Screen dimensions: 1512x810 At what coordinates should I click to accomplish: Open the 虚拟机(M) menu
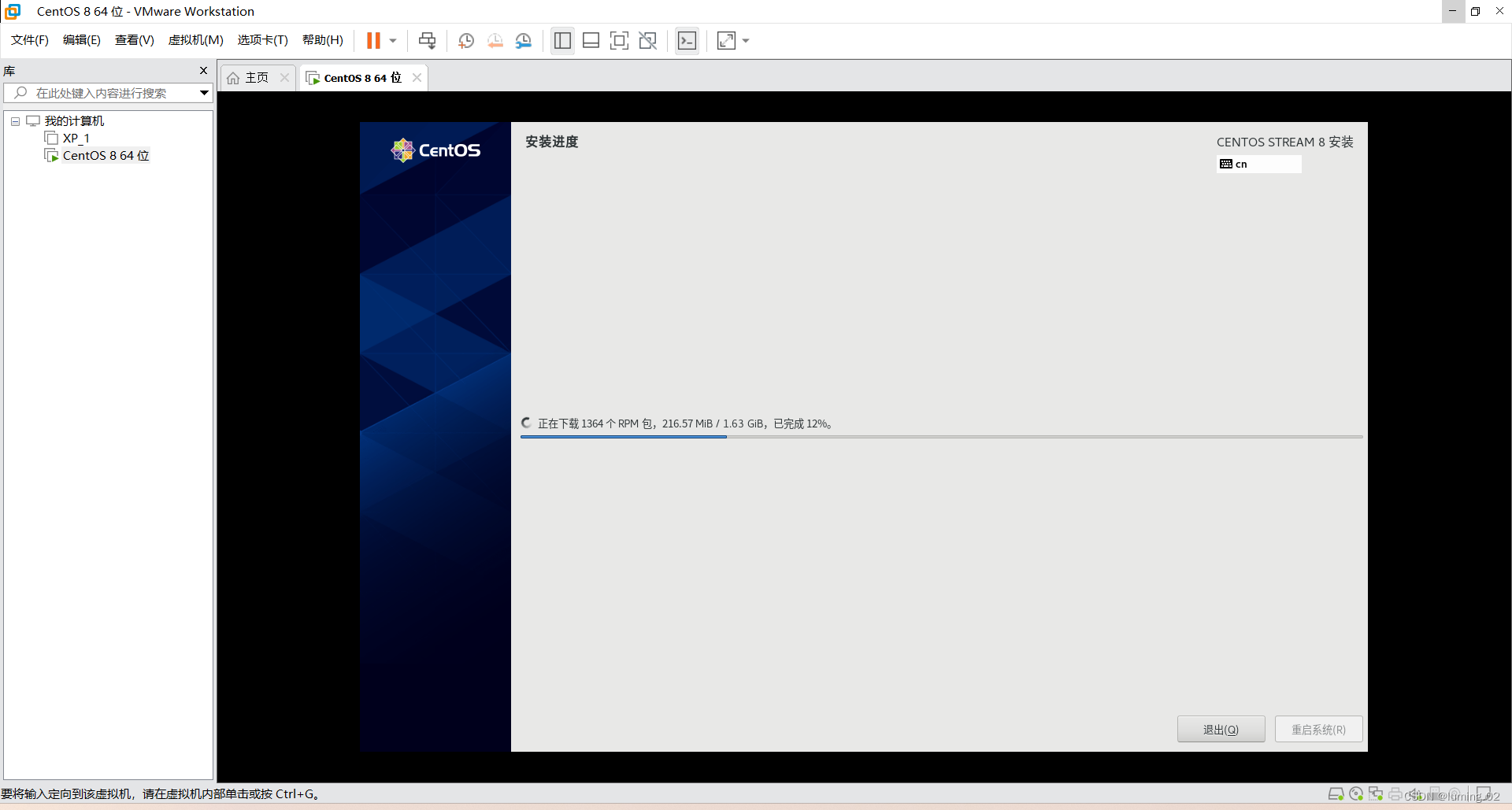click(195, 40)
